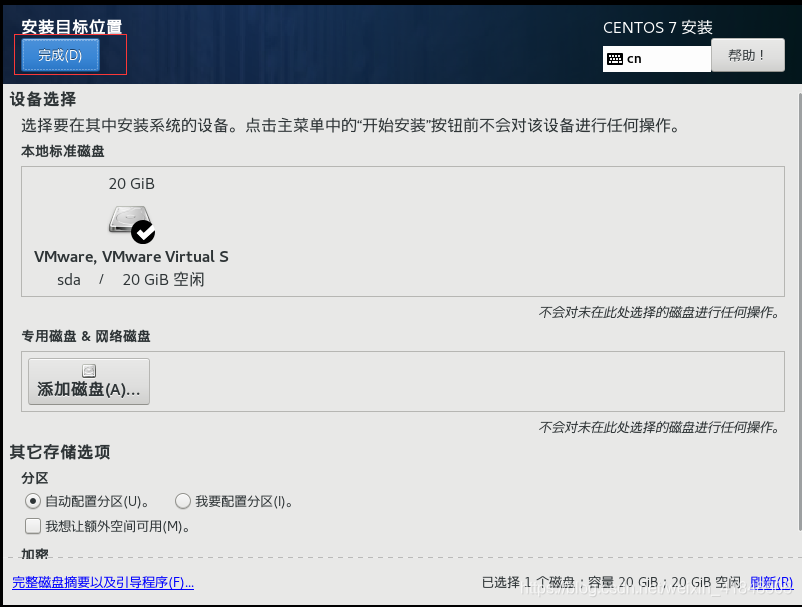This screenshot has height=607, width=802.
Task: Click the 专用磁盘 & 网络磁盘 section label
Action: tap(86, 336)
